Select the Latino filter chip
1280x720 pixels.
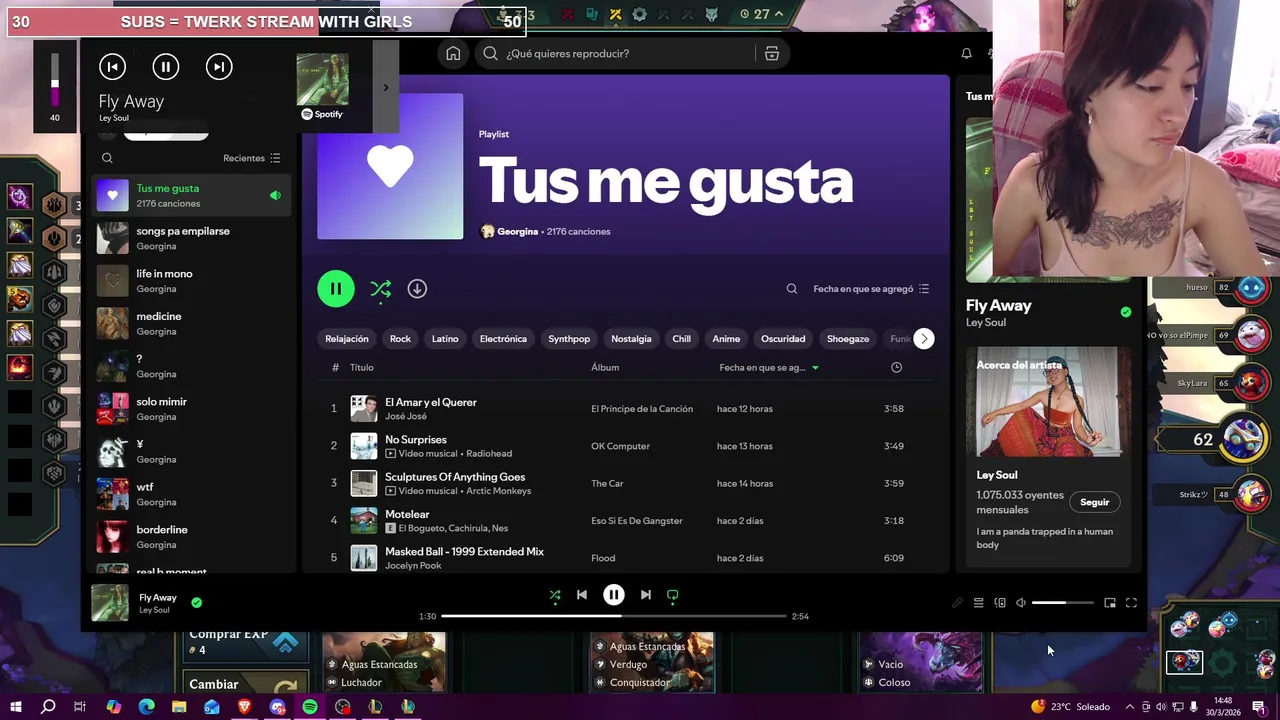pos(445,339)
